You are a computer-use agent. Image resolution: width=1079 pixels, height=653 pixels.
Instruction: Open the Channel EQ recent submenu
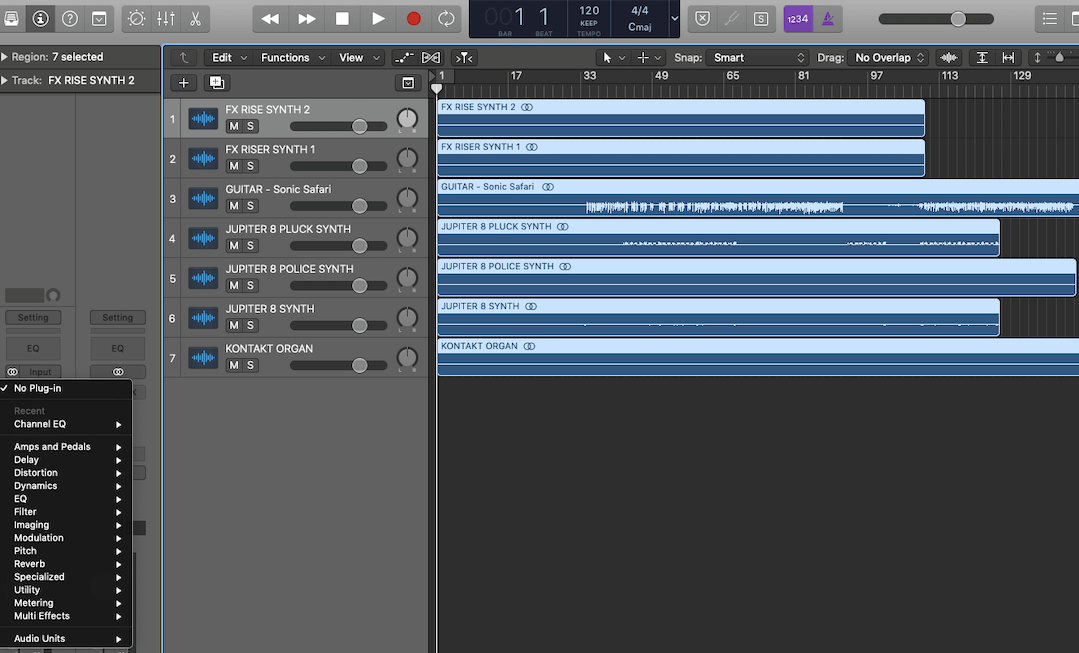pyautogui.click(x=66, y=425)
